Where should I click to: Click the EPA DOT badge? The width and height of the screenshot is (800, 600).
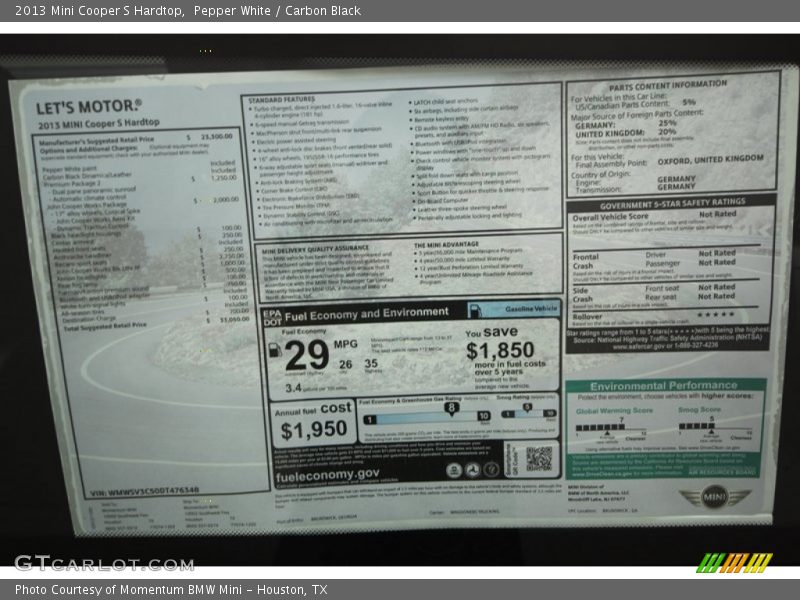coord(272,315)
